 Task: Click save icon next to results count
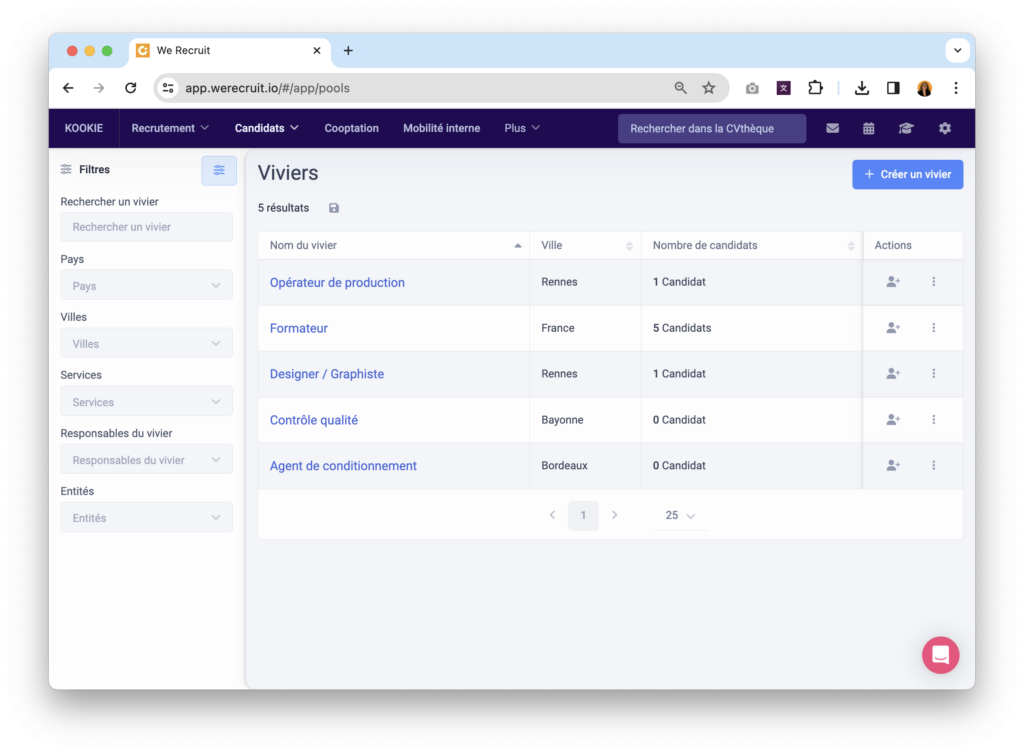[334, 208]
